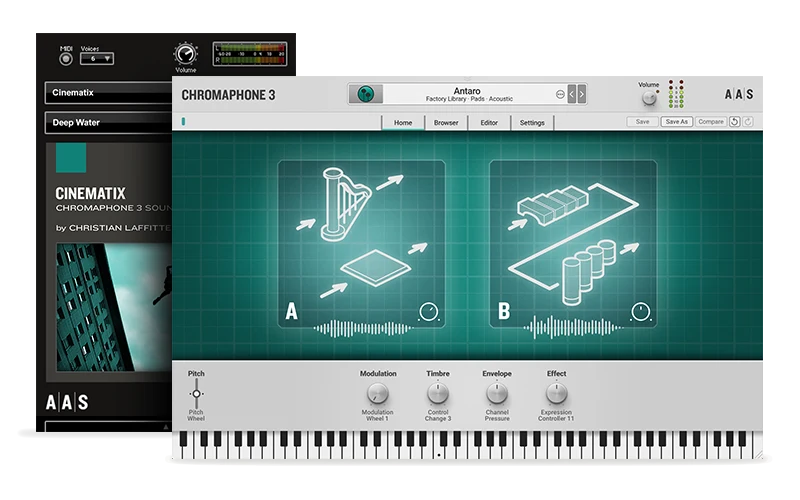Click the green preset pack icon beside Antaro
Screen dimensions: 800x500
click(365, 94)
